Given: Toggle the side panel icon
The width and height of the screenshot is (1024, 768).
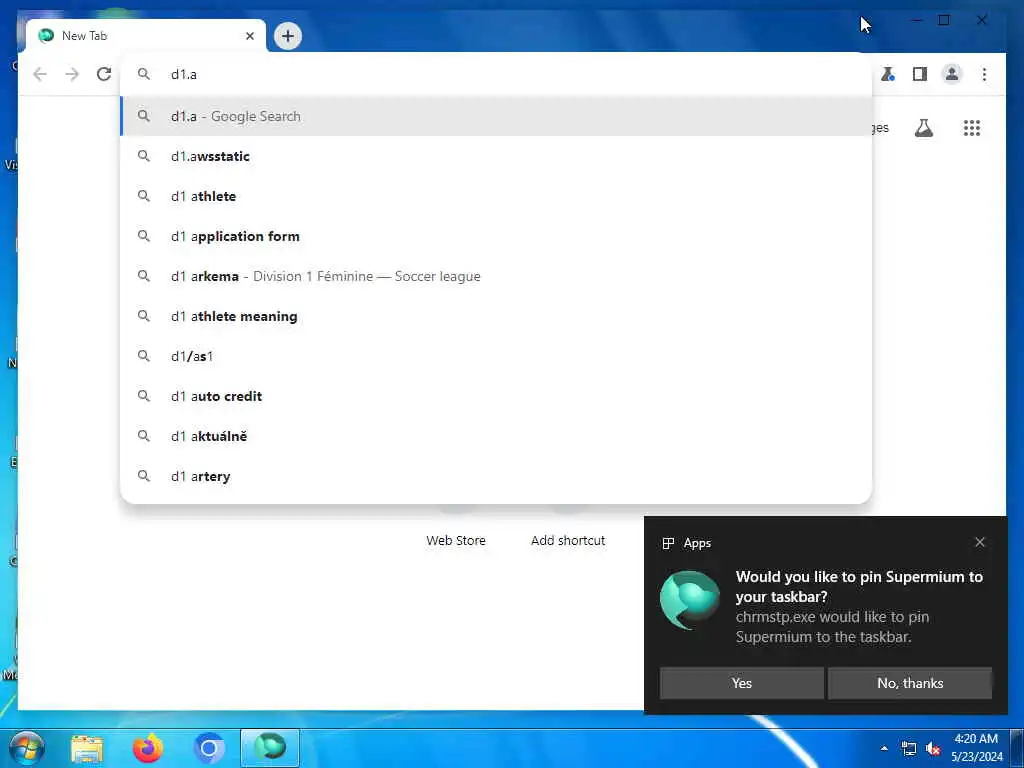Looking at the screenshot, I should [x=920, y=74].
